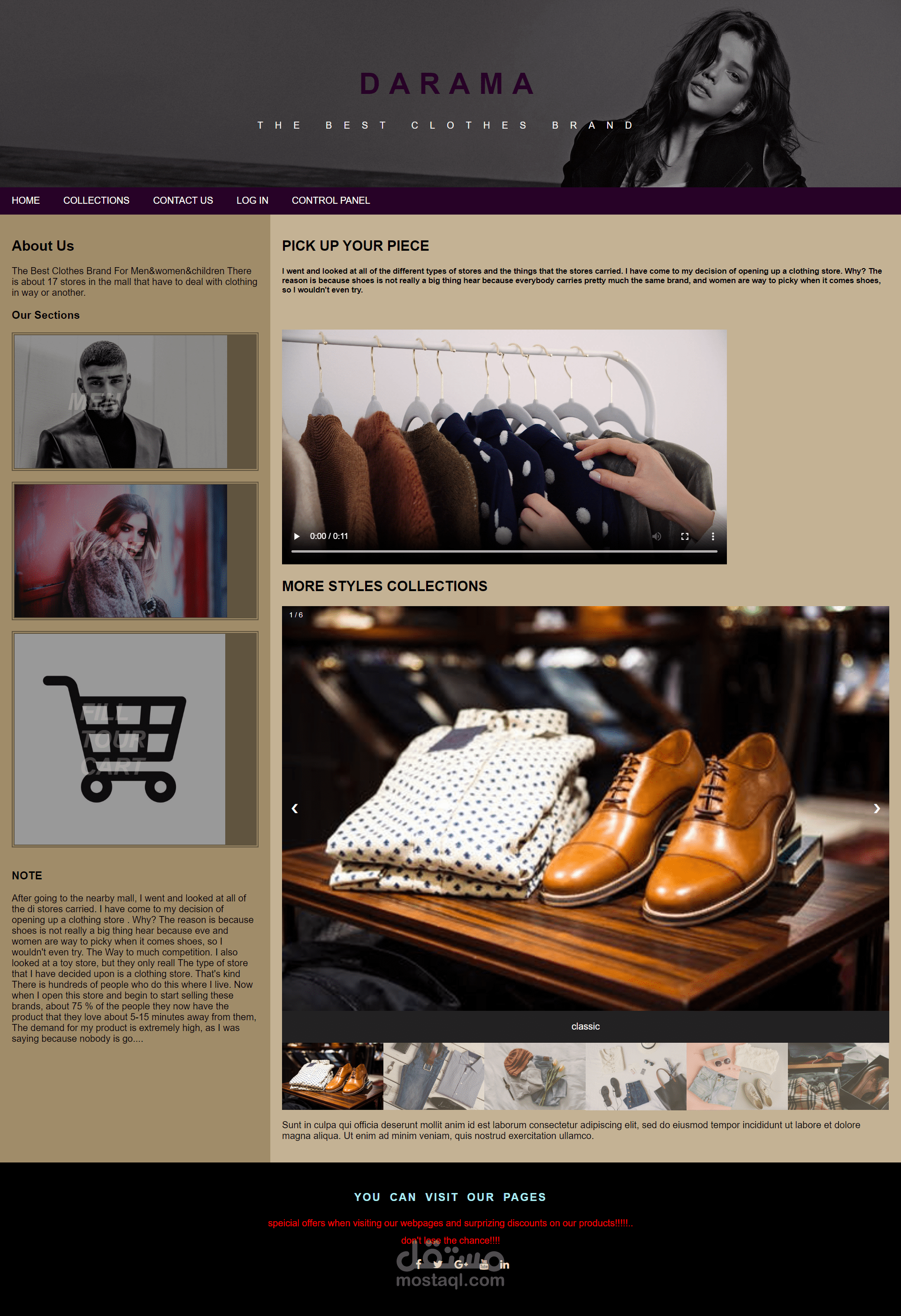Open the video's three-dot options menu
The width and height of the screenshot is (901, 1316).
[x=712, y=536]
